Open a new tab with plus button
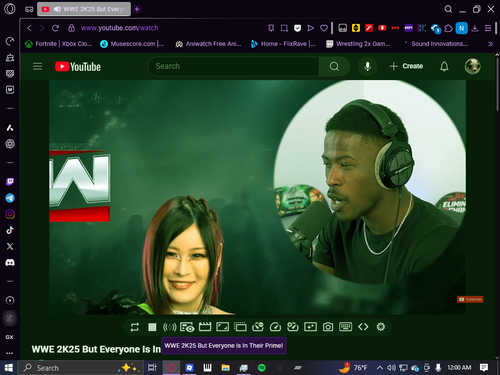The height and width of the screenshot is (375, 500). (137, 9)
